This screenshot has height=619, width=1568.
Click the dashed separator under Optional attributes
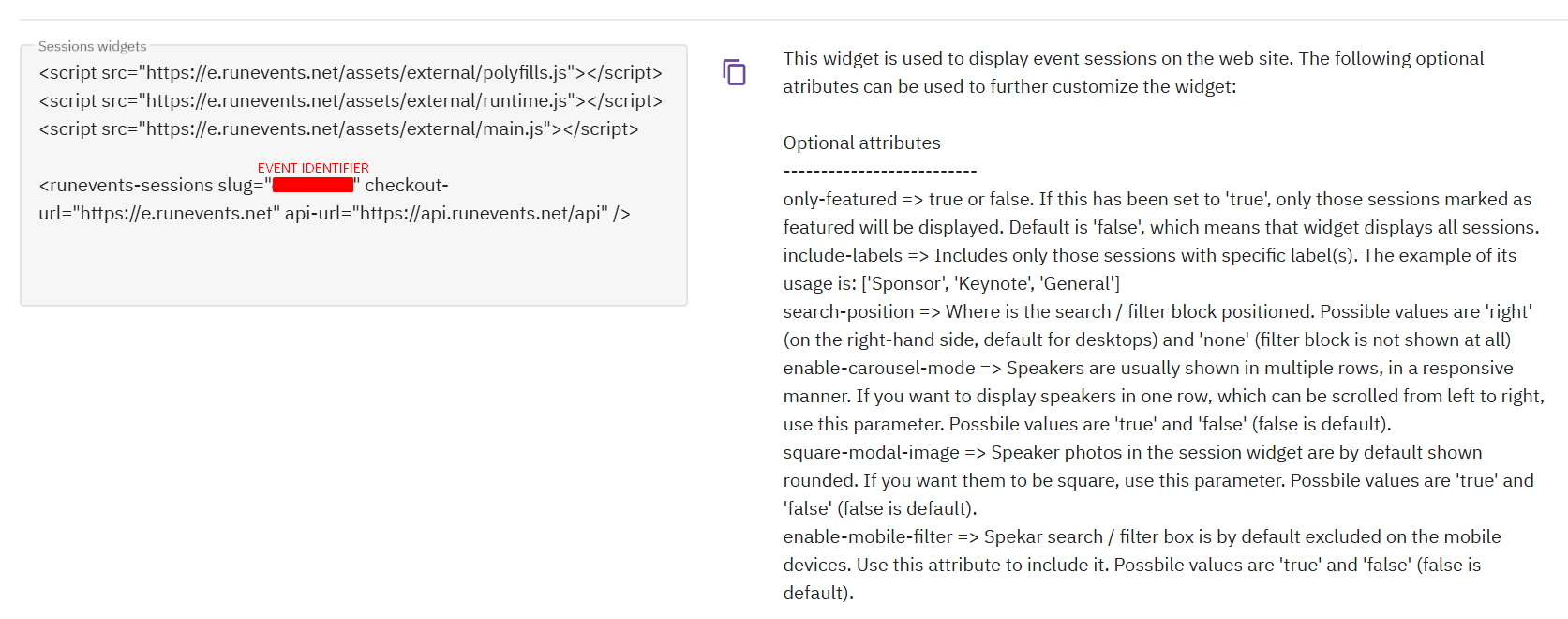pos(879,171)
